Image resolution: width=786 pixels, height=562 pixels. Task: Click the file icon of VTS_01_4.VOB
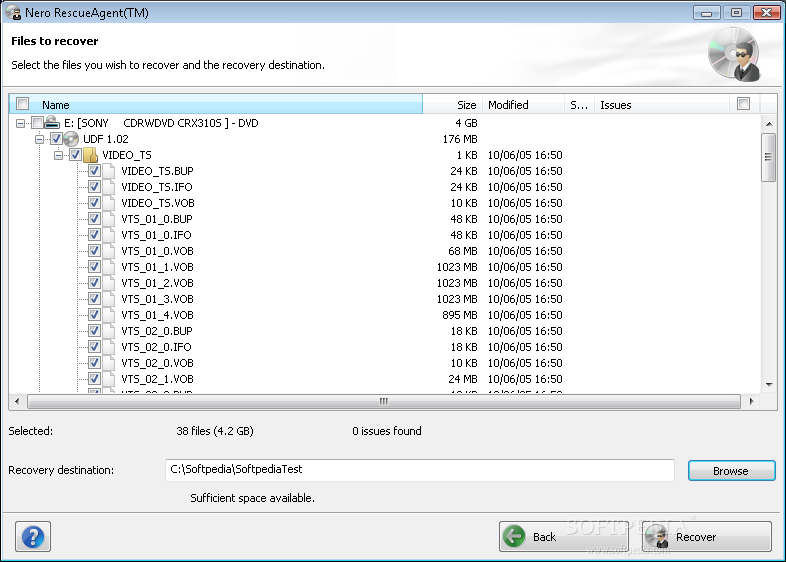click(109, 315)
